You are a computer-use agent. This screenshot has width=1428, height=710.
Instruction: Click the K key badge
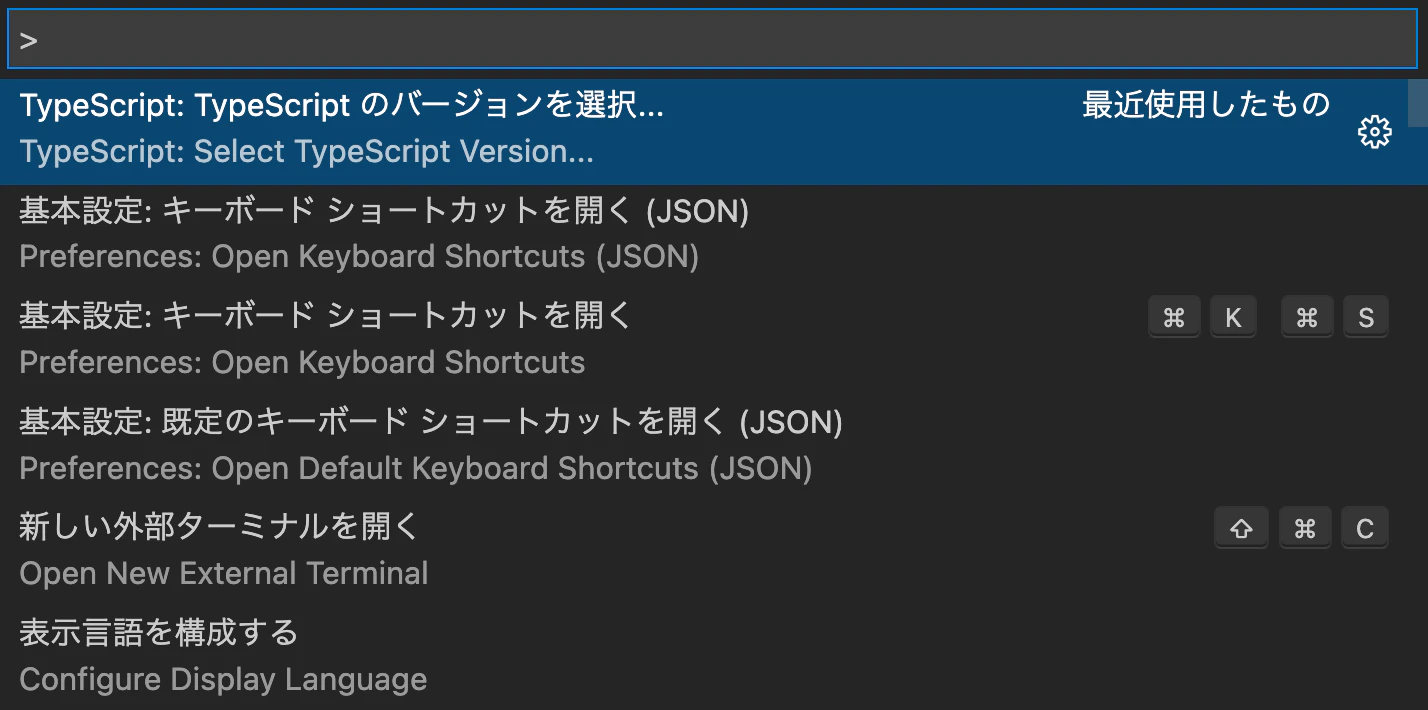1233,318
